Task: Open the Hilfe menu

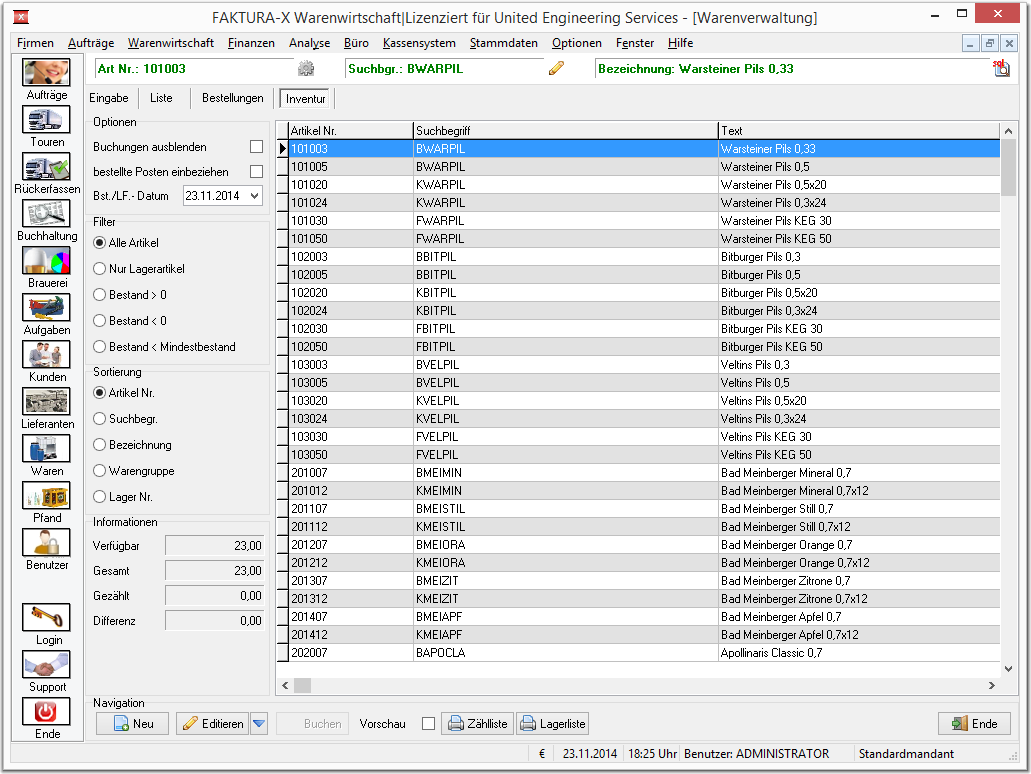Action: click(680, 43)
